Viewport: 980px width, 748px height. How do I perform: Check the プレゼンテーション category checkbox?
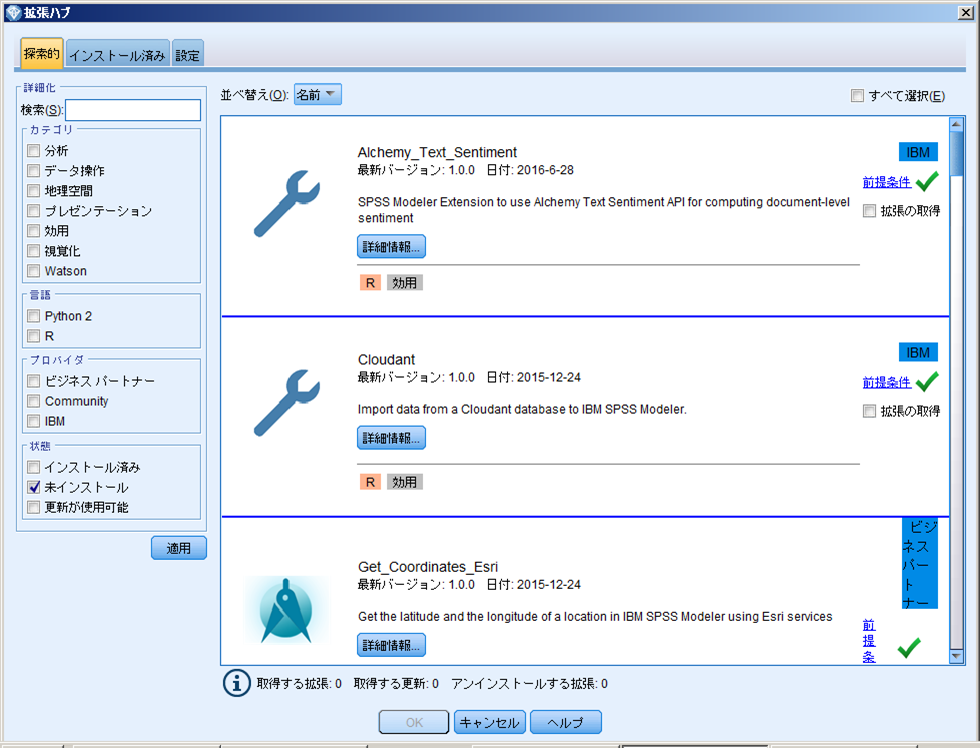click(x=34, y=211)
